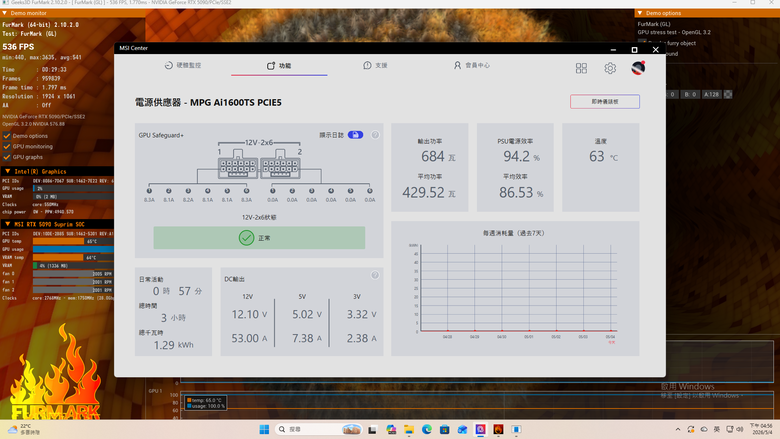Open the hardware monitoring tab icon
This screenshot has width=780, height=439.
click(169, 65)
